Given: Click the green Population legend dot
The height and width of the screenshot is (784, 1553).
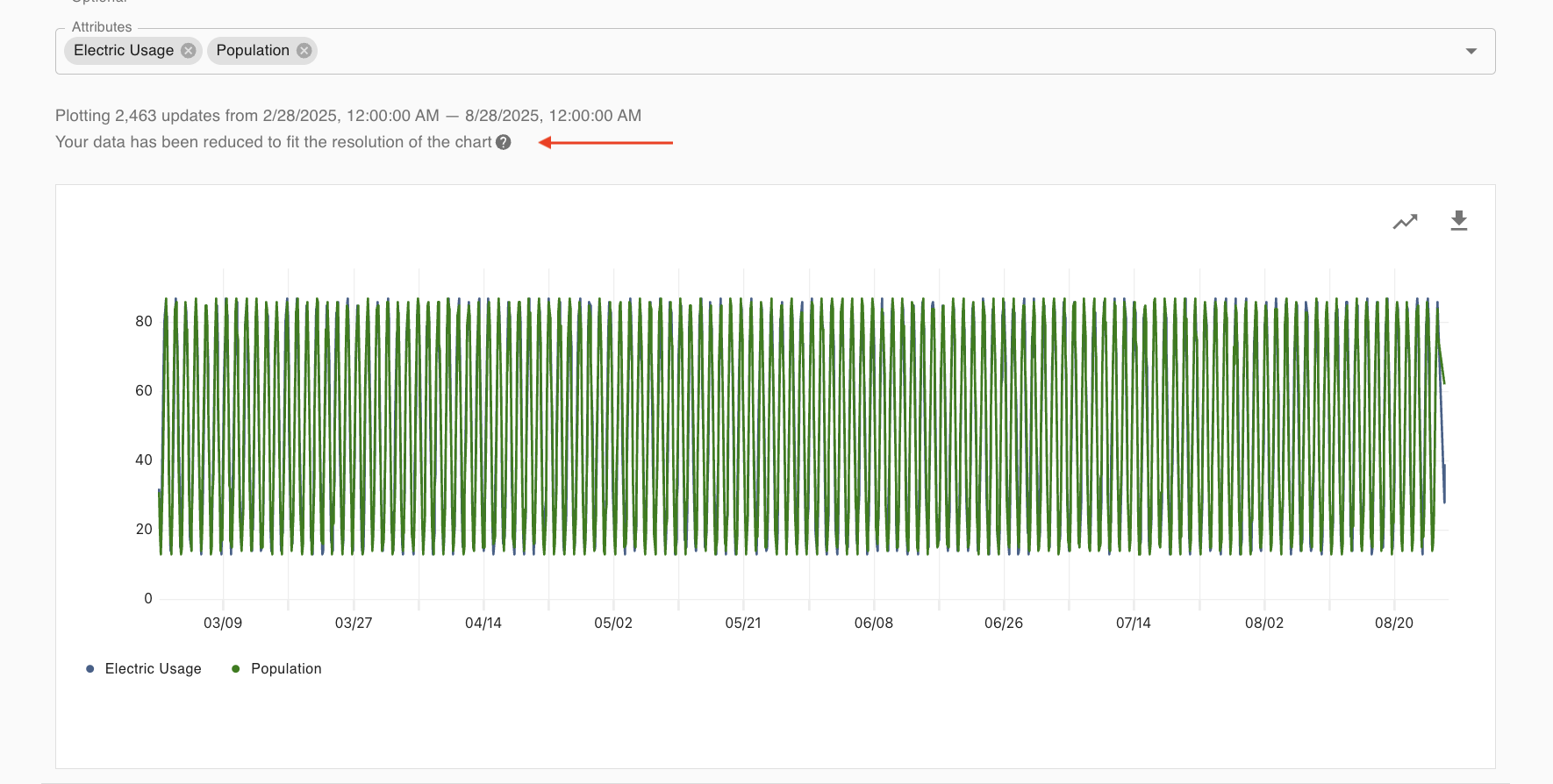Looking at the screenshot, I should coord(235,669).
